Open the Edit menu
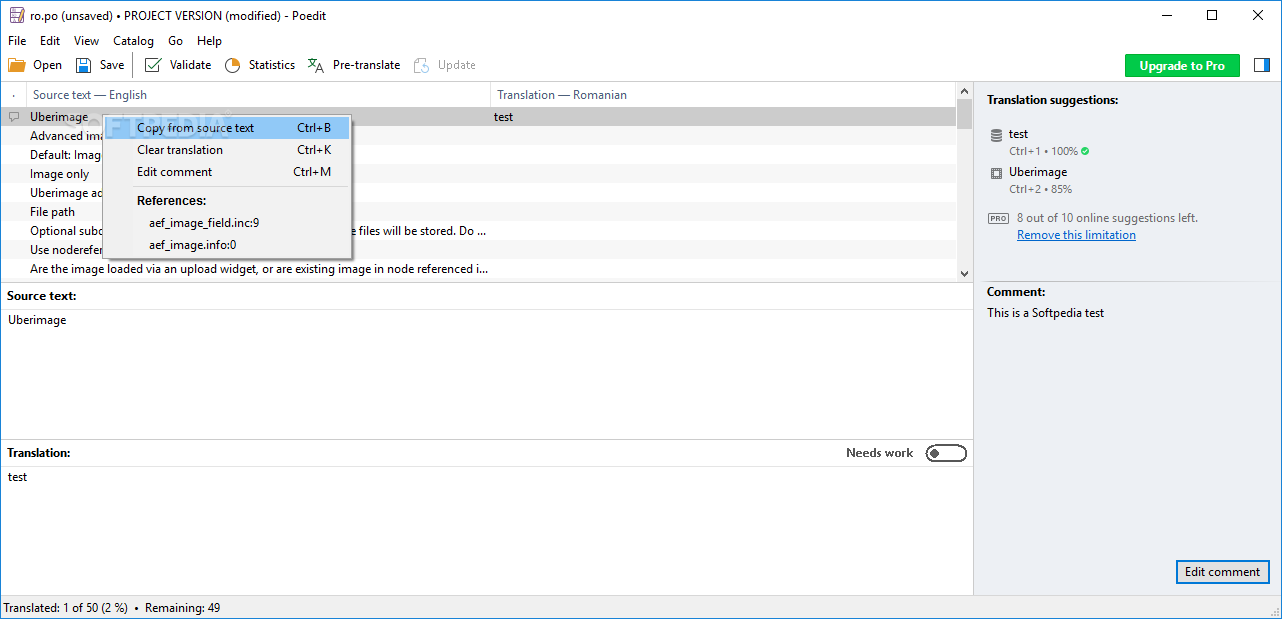The width and height of the screenshot is (1282, 619). coord(50,41)
